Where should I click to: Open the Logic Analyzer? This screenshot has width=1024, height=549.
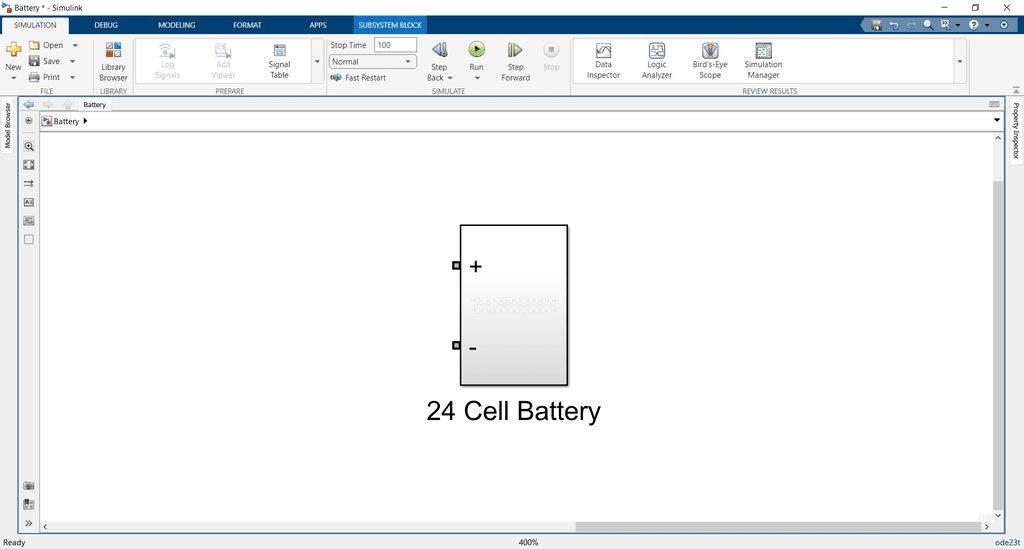pos(656,60)
